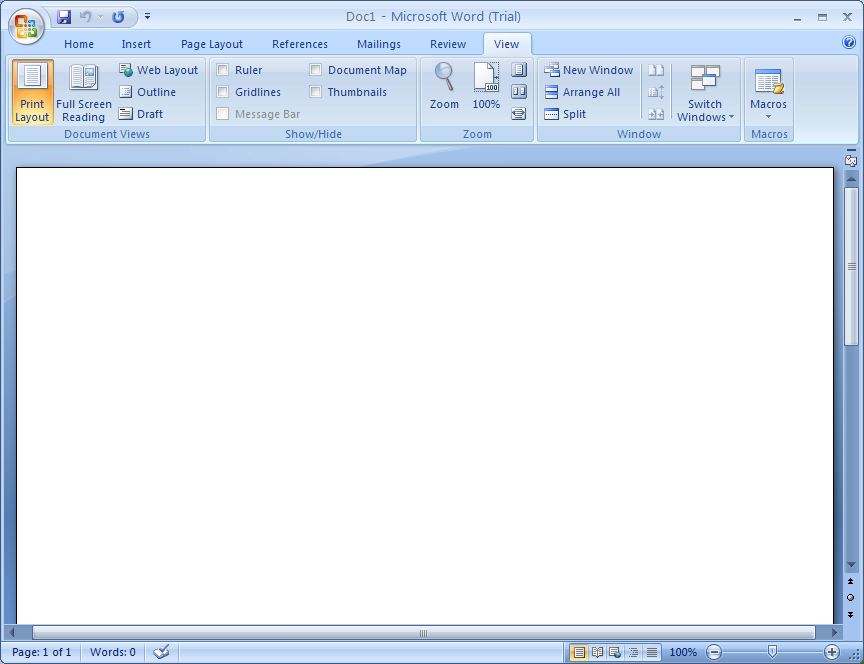
Task: Open a New Window
Action: pos(588,70)
